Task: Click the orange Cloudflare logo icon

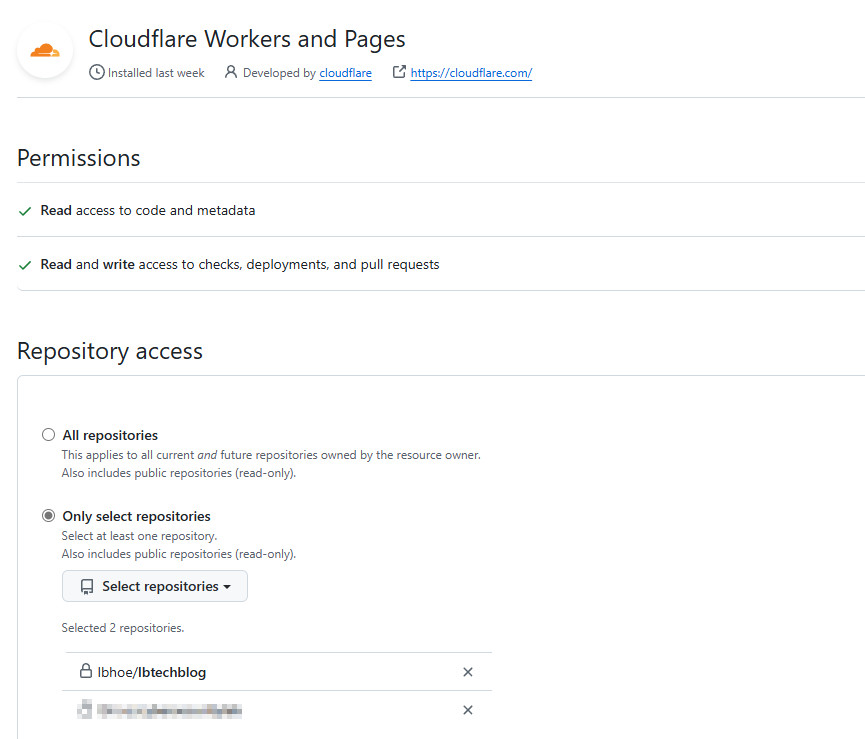Action: point(45,51)
